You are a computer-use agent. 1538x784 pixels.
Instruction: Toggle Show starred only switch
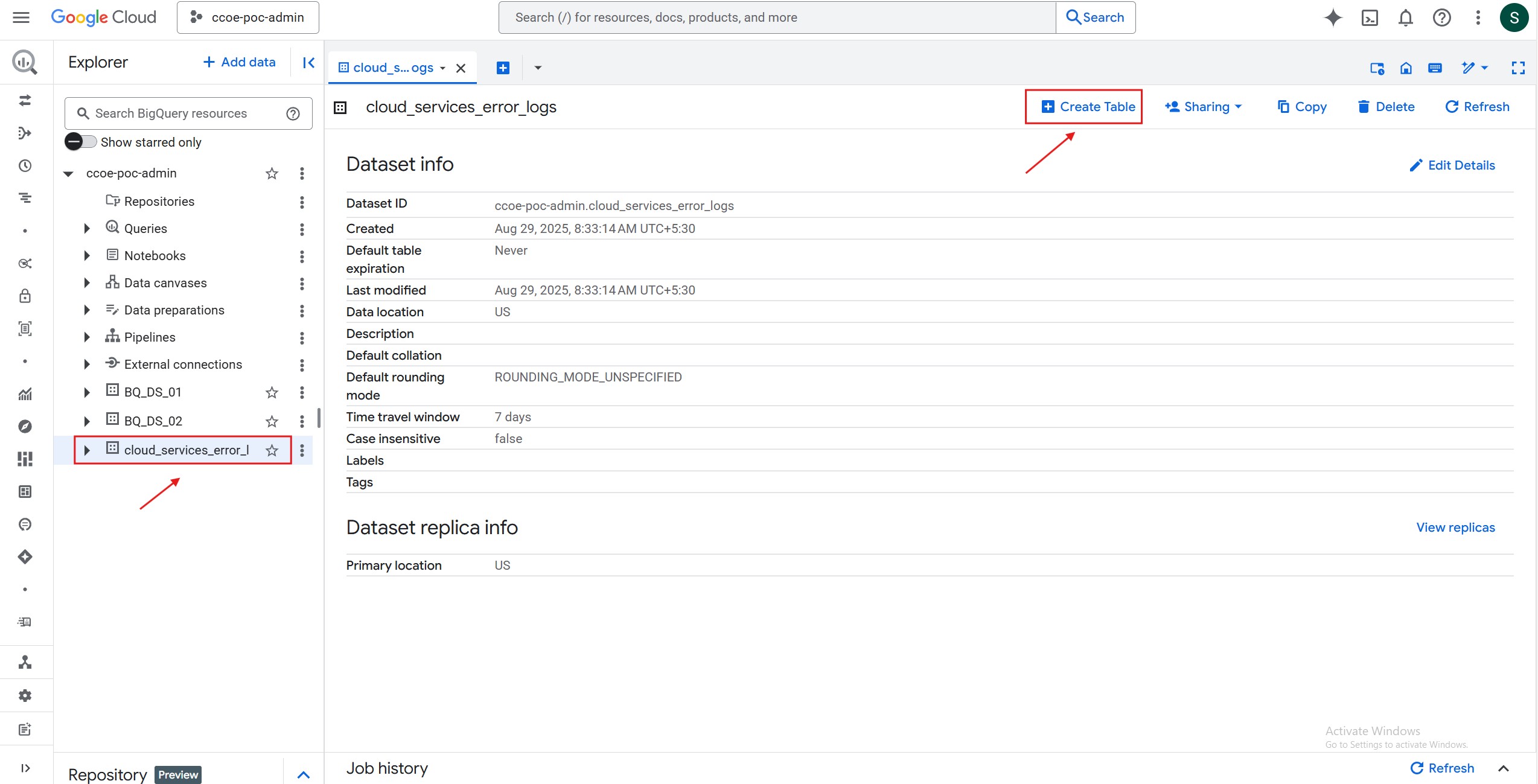point(81,142)
